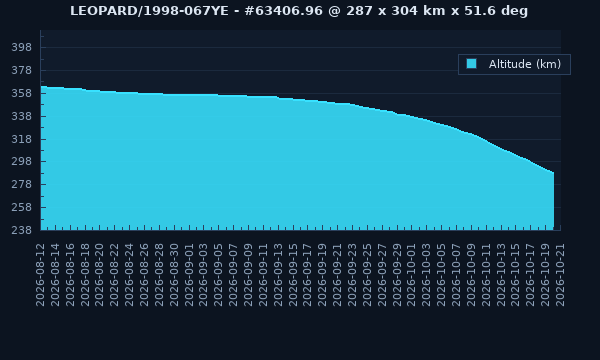
Task: Click the x-axis date 2026-09-23
Action: pyautogui.click(x=352, y=275)
